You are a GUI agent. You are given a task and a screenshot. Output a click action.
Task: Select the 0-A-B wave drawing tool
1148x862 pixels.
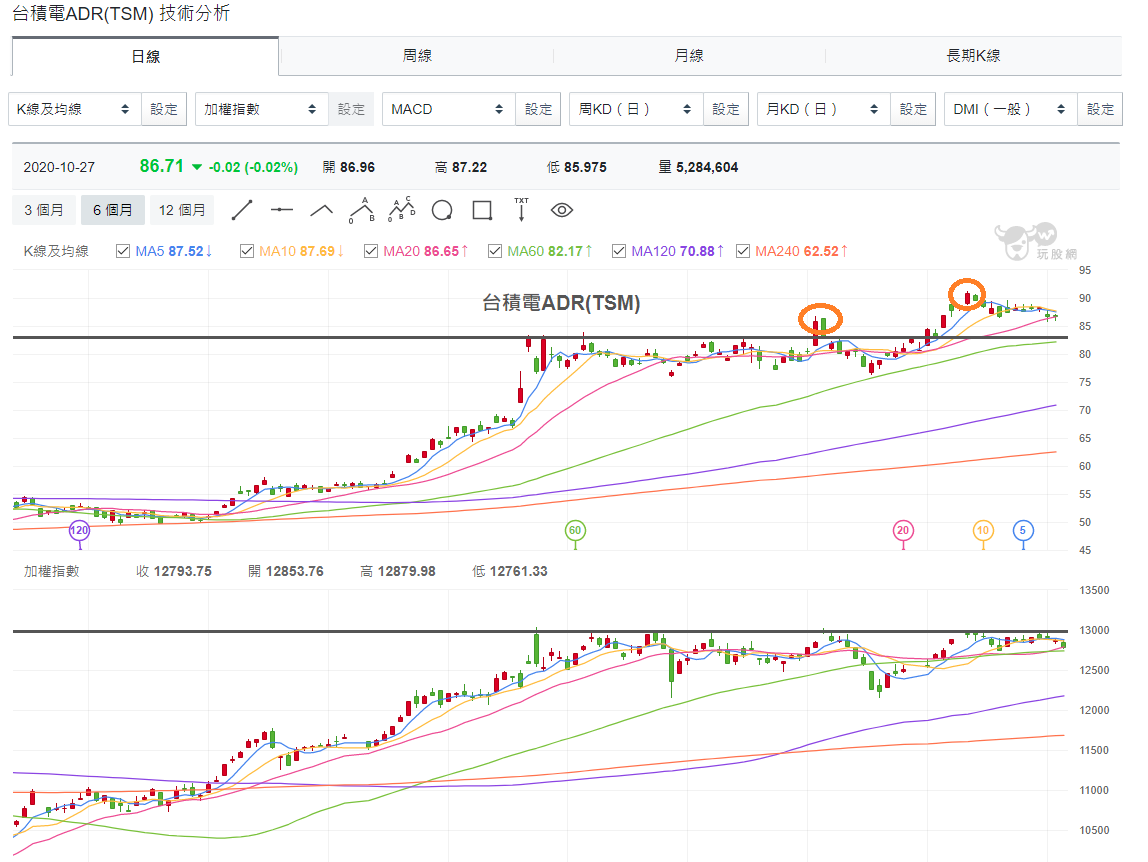(362, 210)
